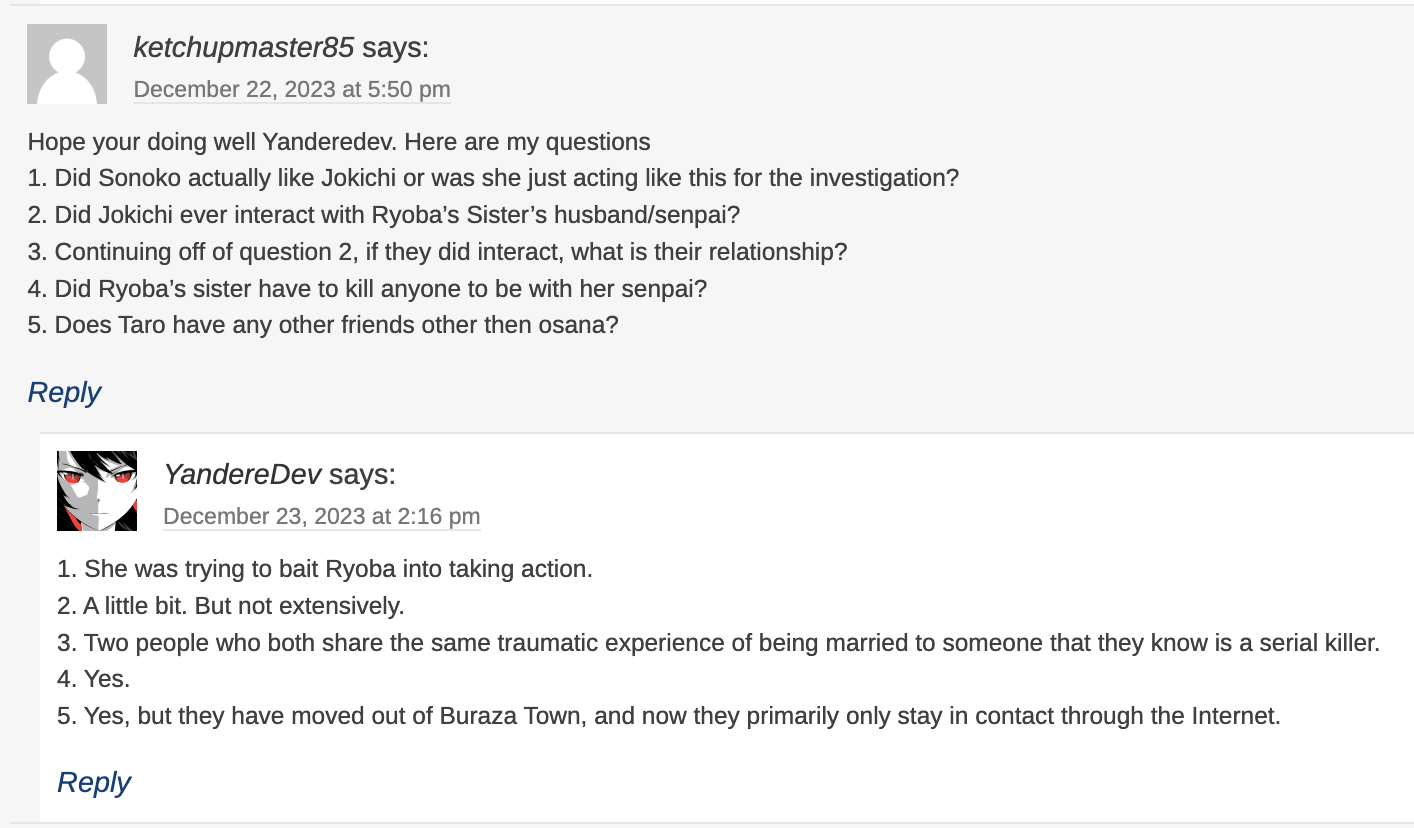This screenshot has height=828, width=1414.
Task: Click the question about Sonoko liking Jokichi
Action: tap(493, 179)
